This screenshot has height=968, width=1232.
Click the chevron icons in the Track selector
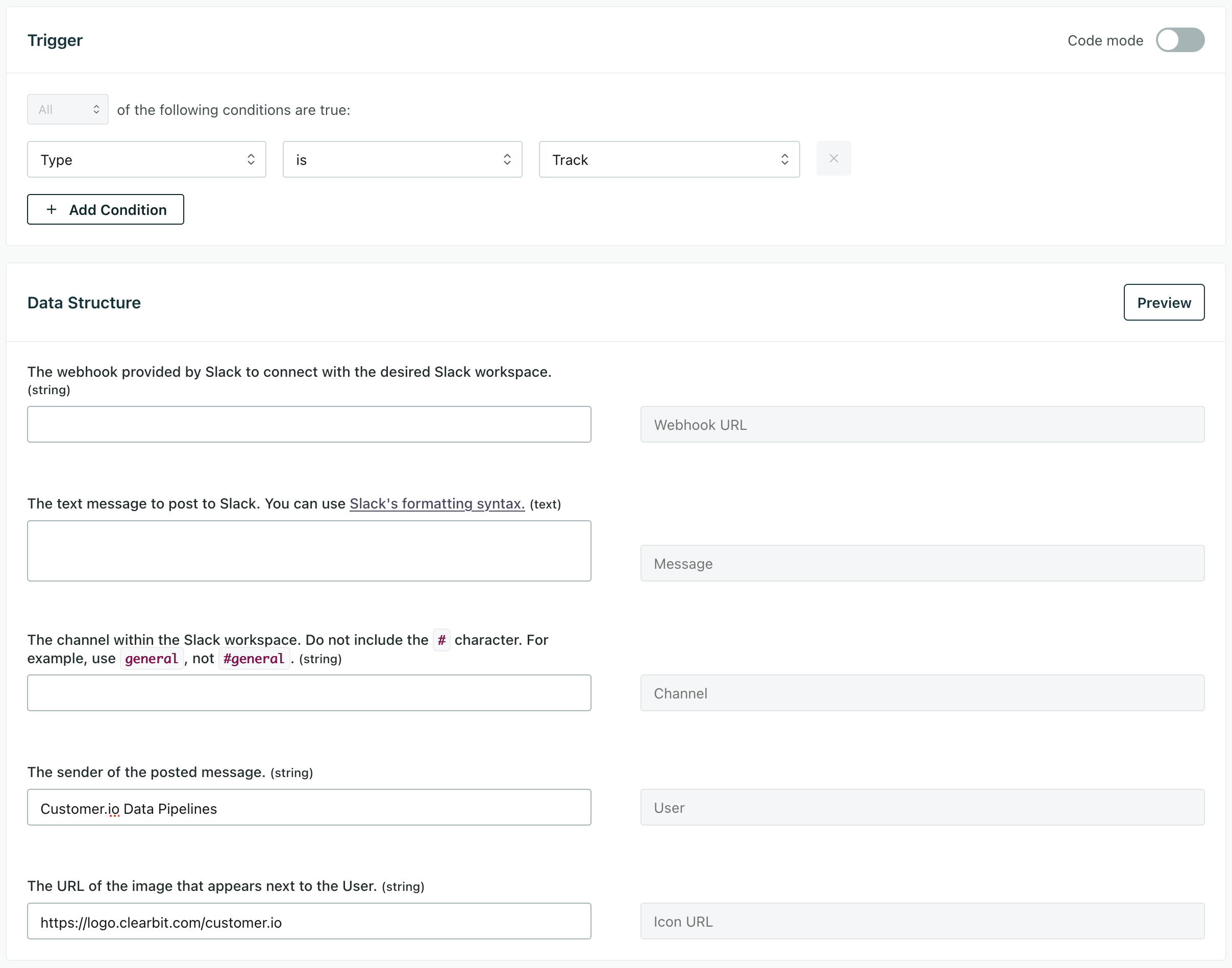point(784,159)
